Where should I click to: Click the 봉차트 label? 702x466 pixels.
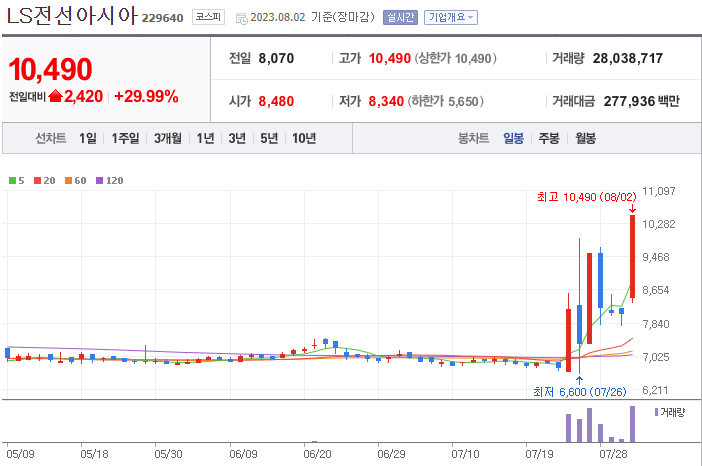(x=474, y=138)
